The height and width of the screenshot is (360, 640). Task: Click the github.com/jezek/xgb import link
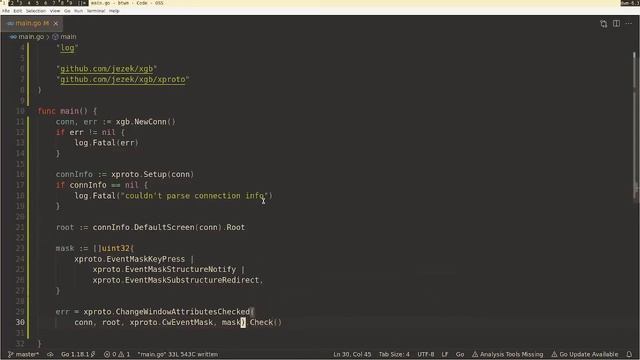pos(107,69)
